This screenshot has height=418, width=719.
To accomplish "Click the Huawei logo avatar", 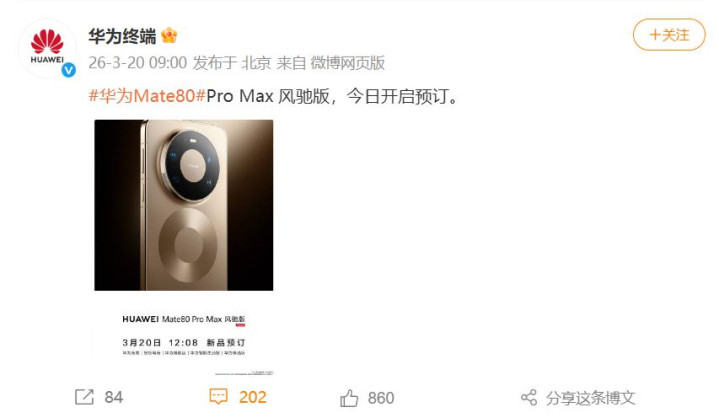I will tap(47, 47).
